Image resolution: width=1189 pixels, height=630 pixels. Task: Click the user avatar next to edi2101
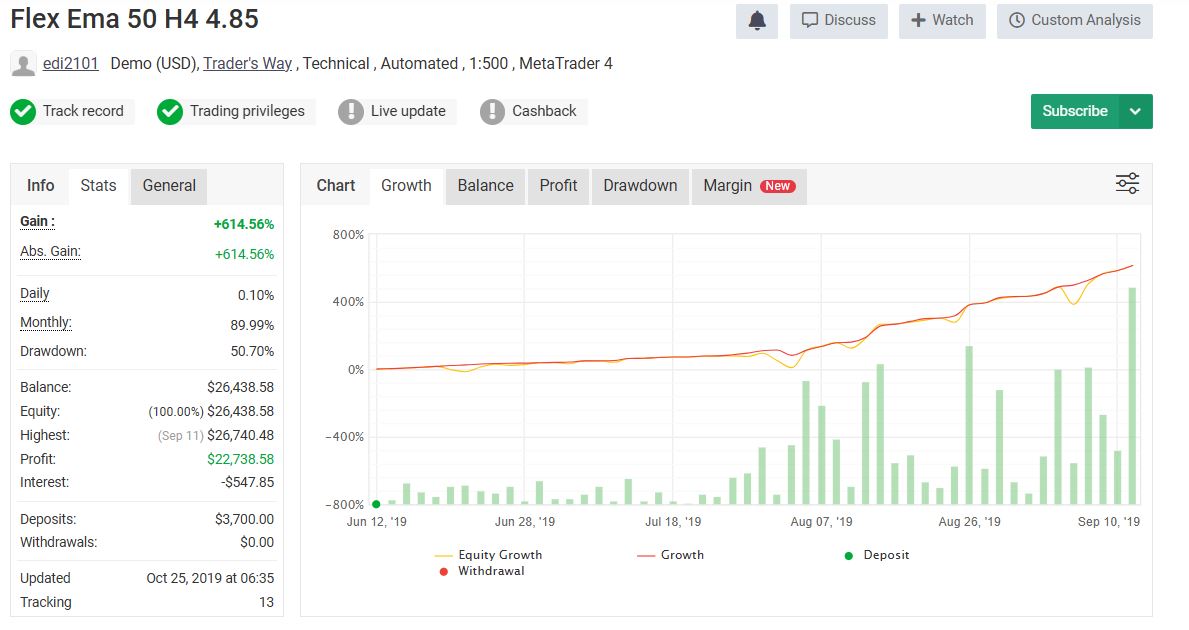(21, 64)
